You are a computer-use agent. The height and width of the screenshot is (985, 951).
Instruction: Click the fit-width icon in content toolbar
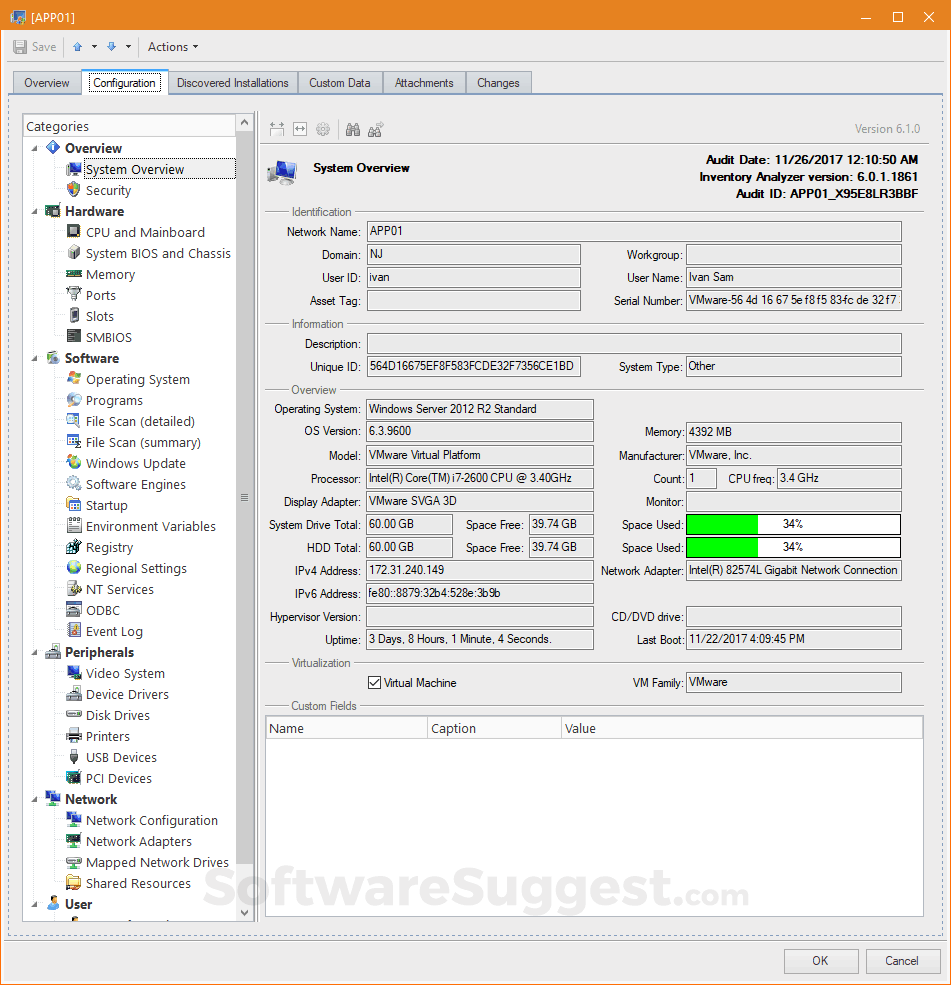[x=300, y=129]
